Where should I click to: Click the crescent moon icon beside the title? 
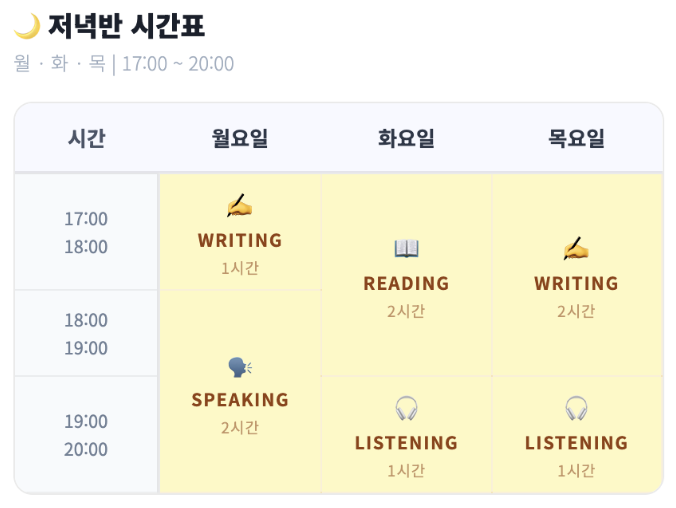(27, 26)
